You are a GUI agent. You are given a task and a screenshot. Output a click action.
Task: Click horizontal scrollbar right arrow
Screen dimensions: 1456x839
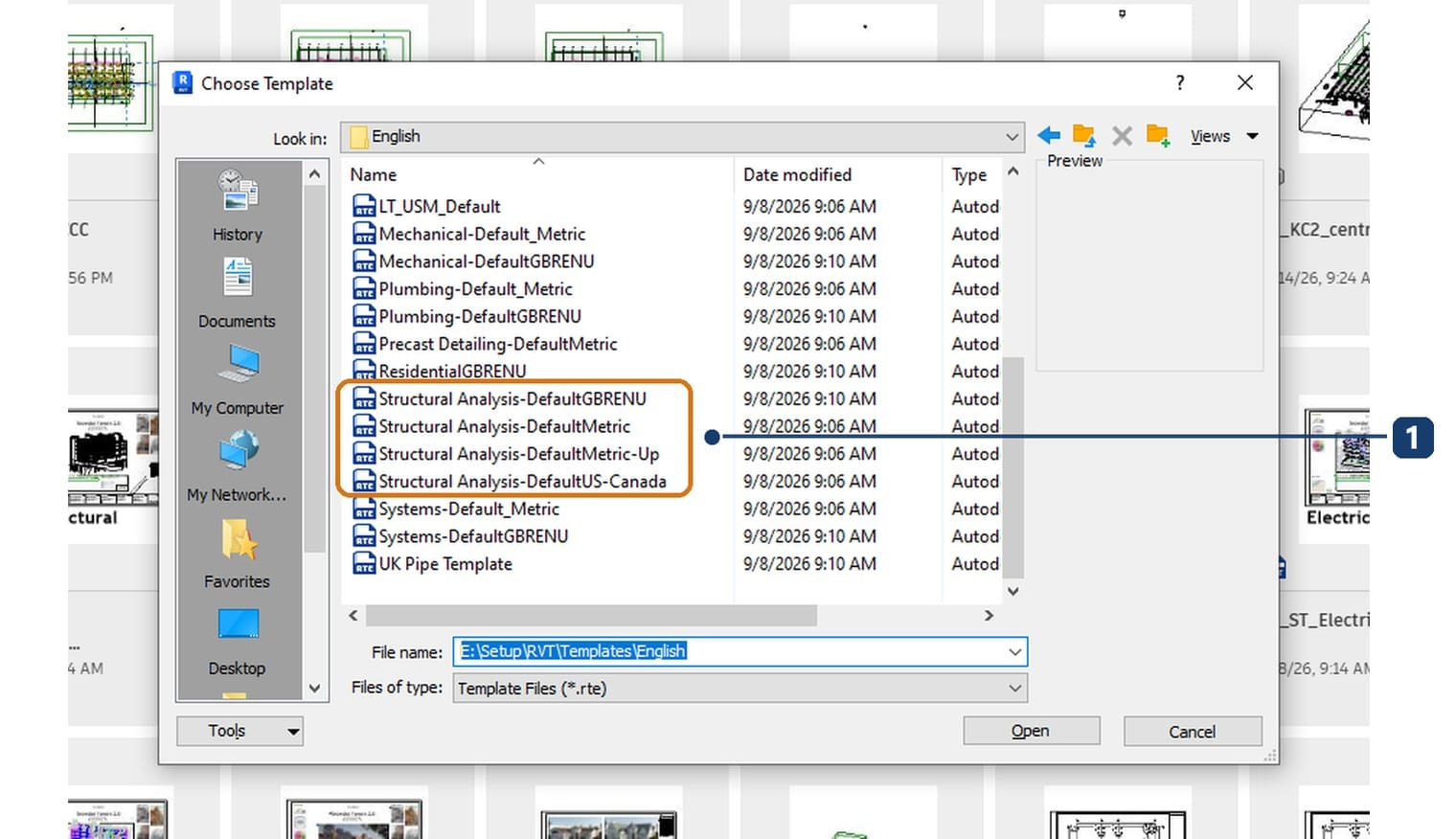(x=990, y=616)
